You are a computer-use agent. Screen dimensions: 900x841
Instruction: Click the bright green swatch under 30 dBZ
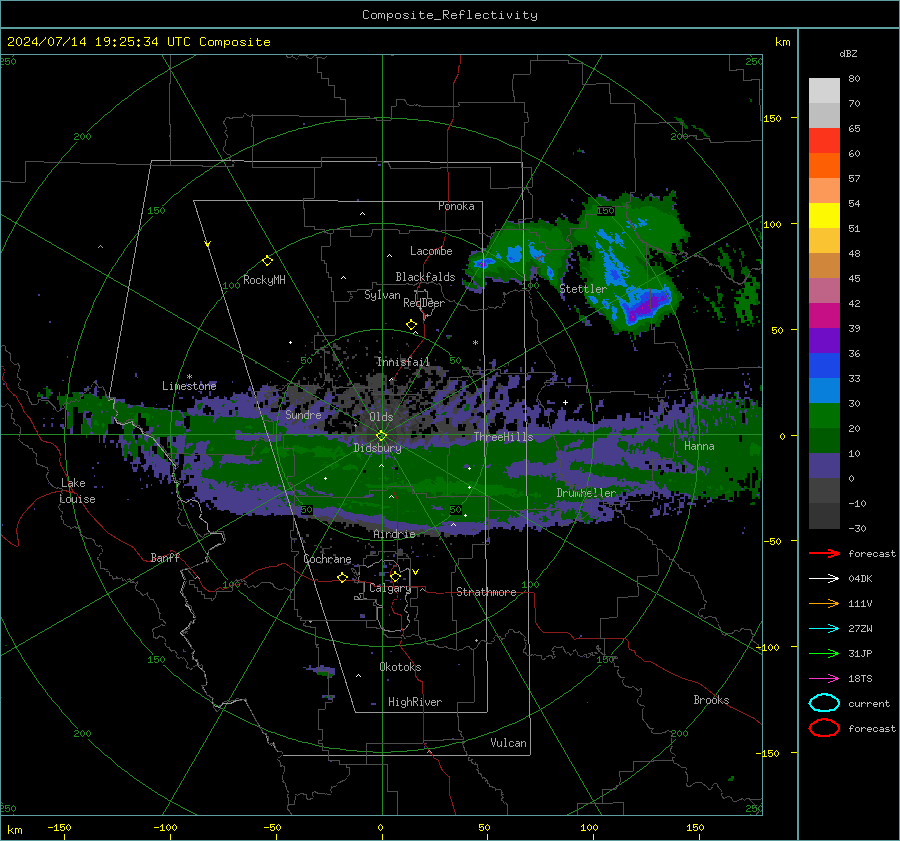[x=824, y=416]
